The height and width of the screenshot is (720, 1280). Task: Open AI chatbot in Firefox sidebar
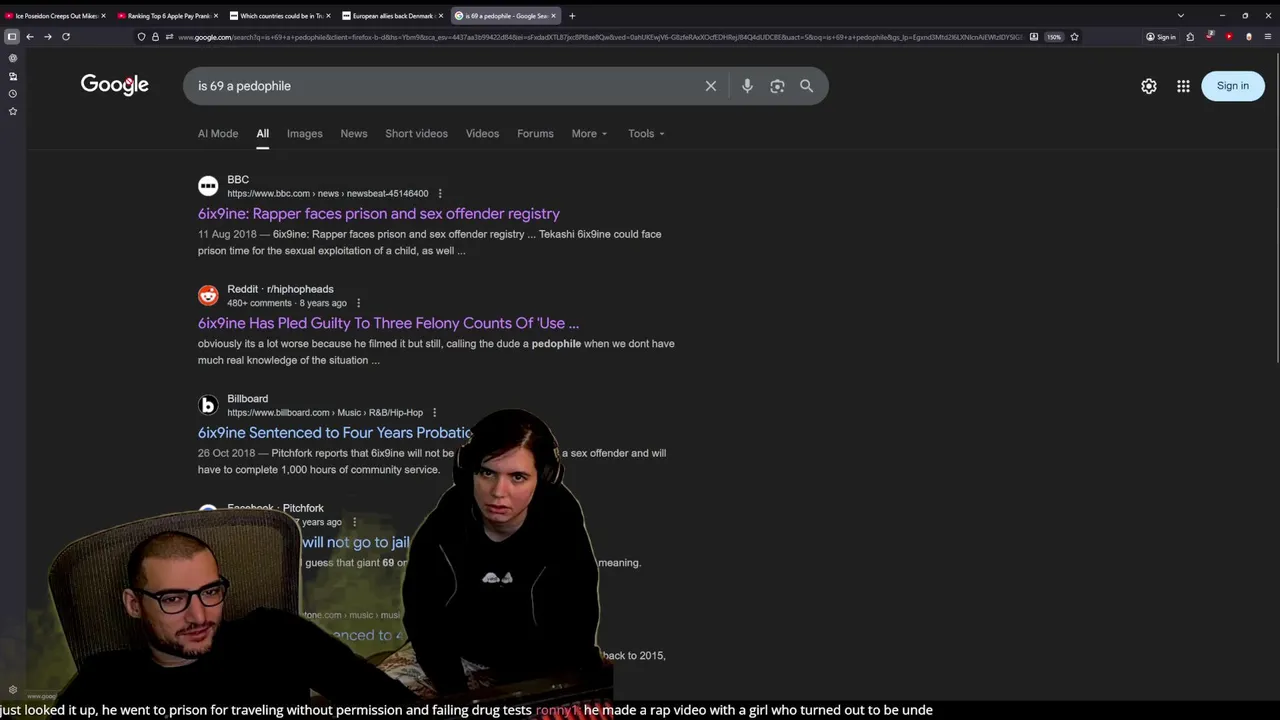(x=13, y=58)
